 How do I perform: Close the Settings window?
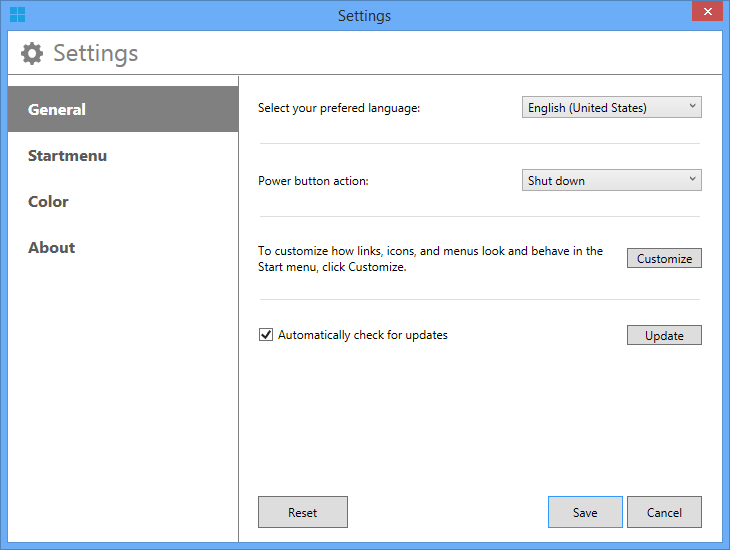706,12
